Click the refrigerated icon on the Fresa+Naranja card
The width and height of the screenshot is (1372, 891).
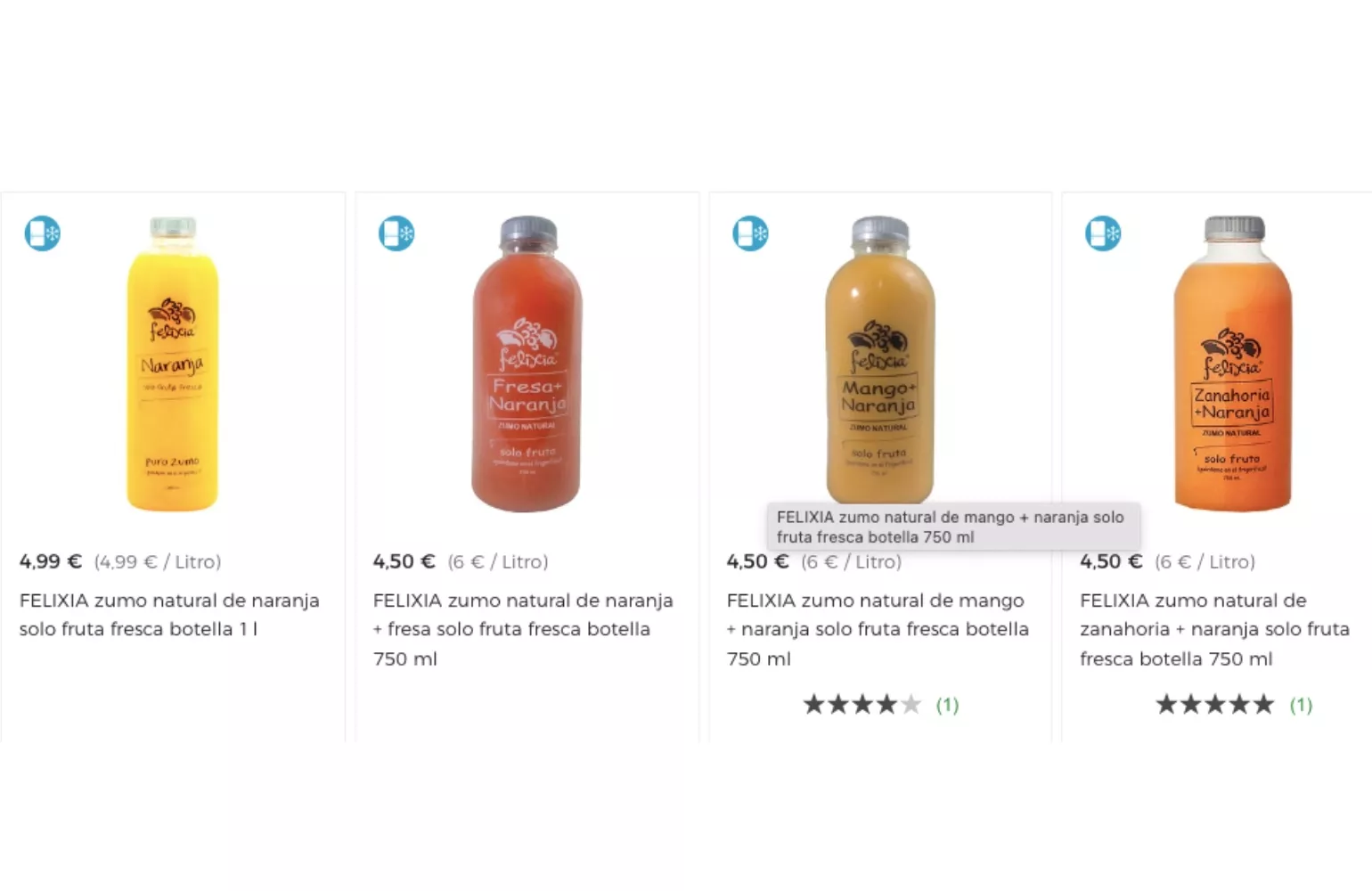[x=396, y=233]
